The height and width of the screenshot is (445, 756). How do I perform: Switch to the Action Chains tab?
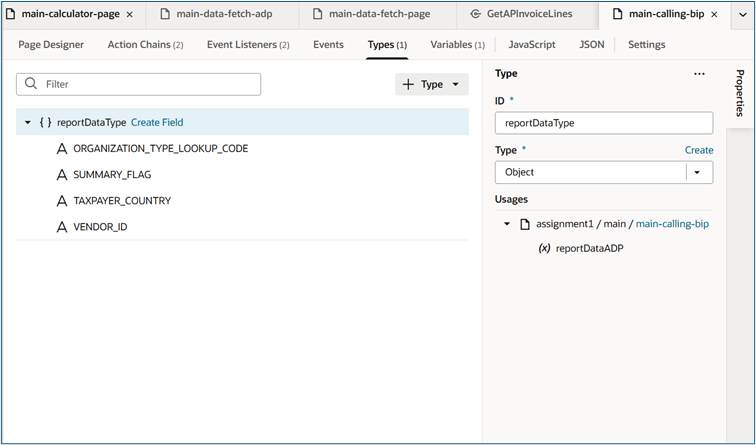pos(145,45)
